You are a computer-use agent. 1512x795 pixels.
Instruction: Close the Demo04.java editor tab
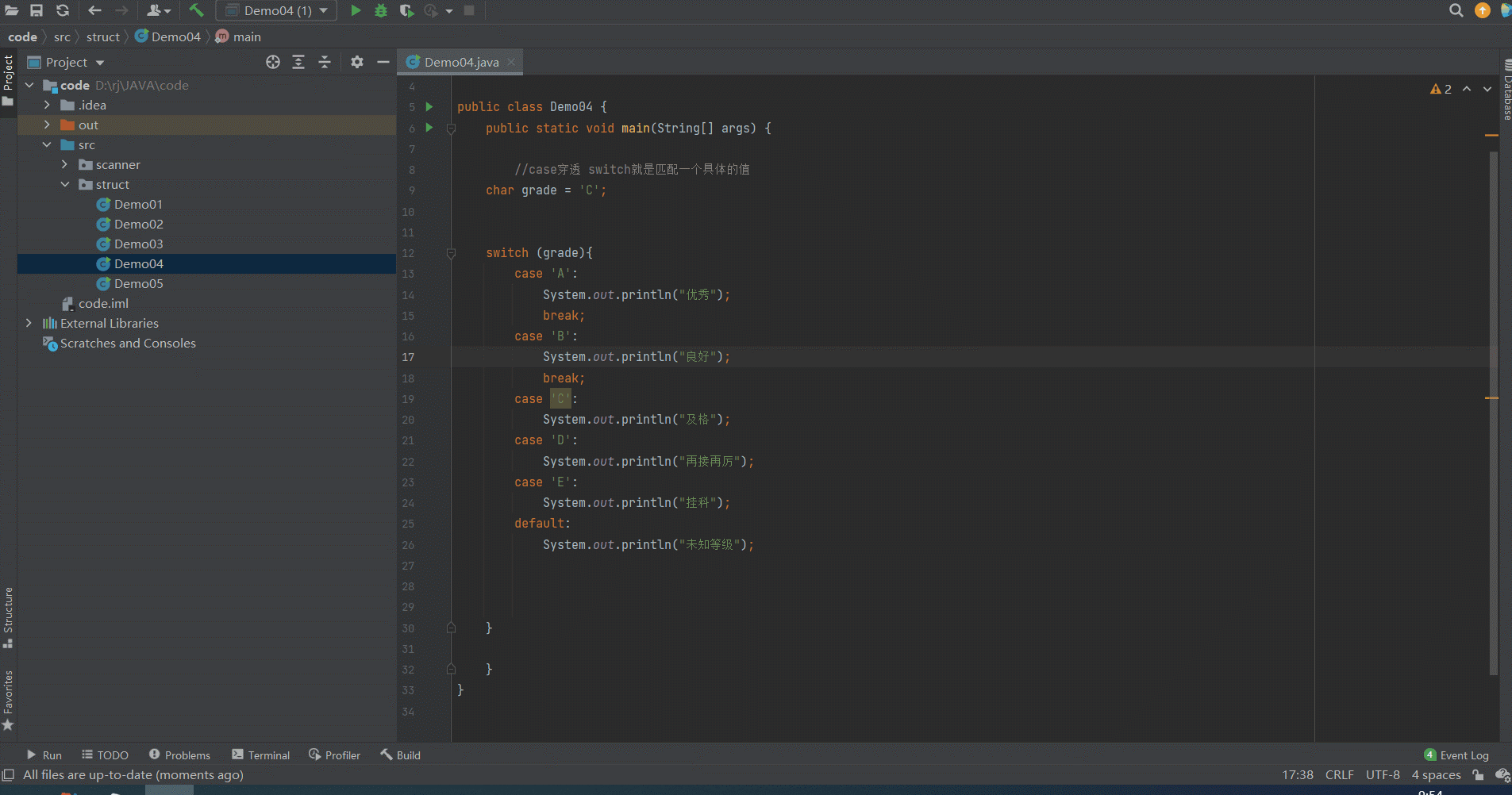[x=511, y=62]
